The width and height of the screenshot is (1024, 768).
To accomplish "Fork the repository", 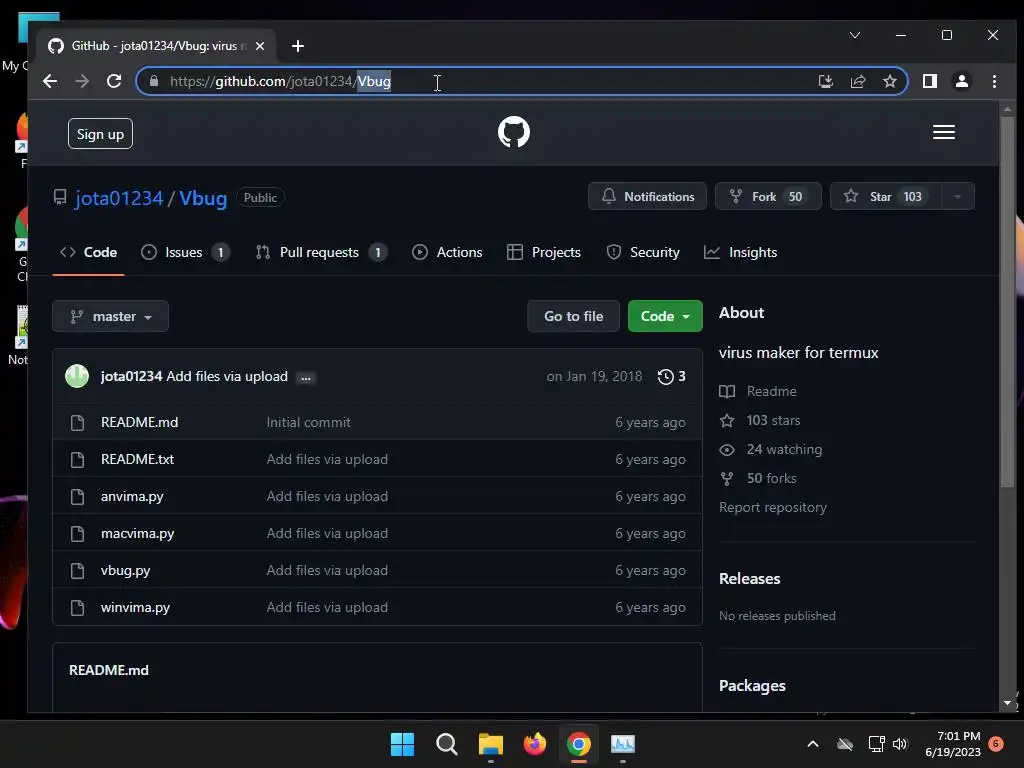I will coord(768,197).
